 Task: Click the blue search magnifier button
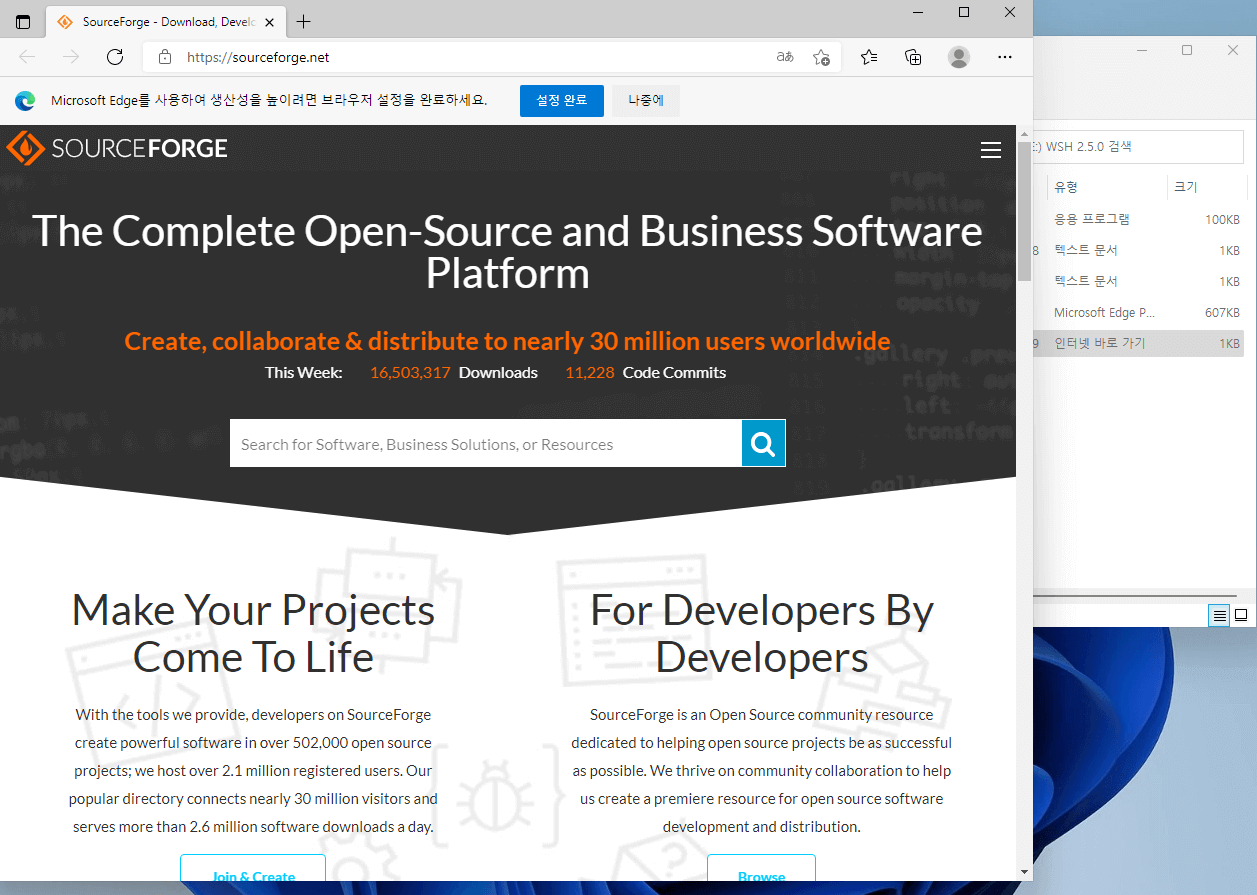point(763,443)
